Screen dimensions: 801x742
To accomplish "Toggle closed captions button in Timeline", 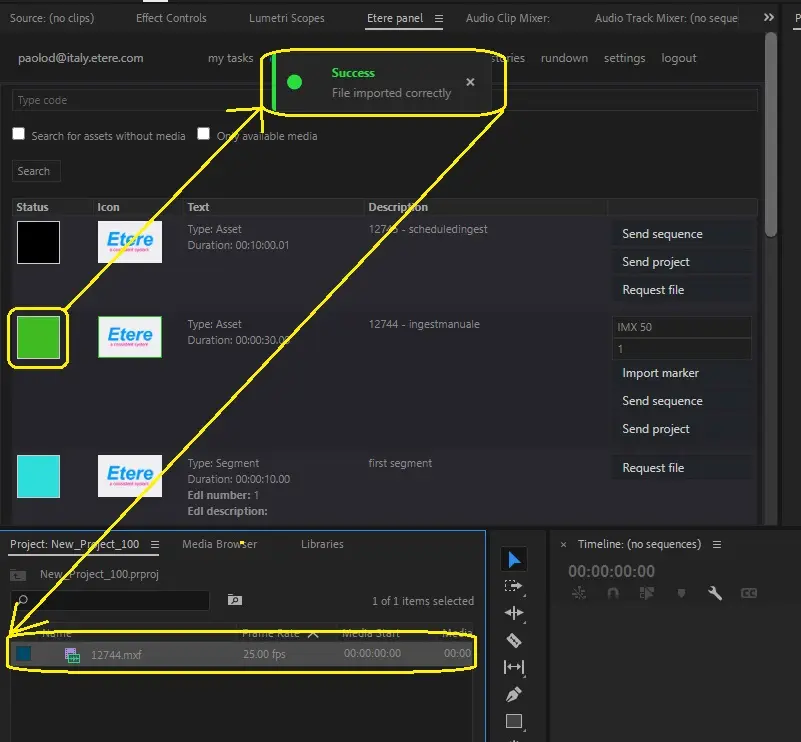I will tap(748, 593).
